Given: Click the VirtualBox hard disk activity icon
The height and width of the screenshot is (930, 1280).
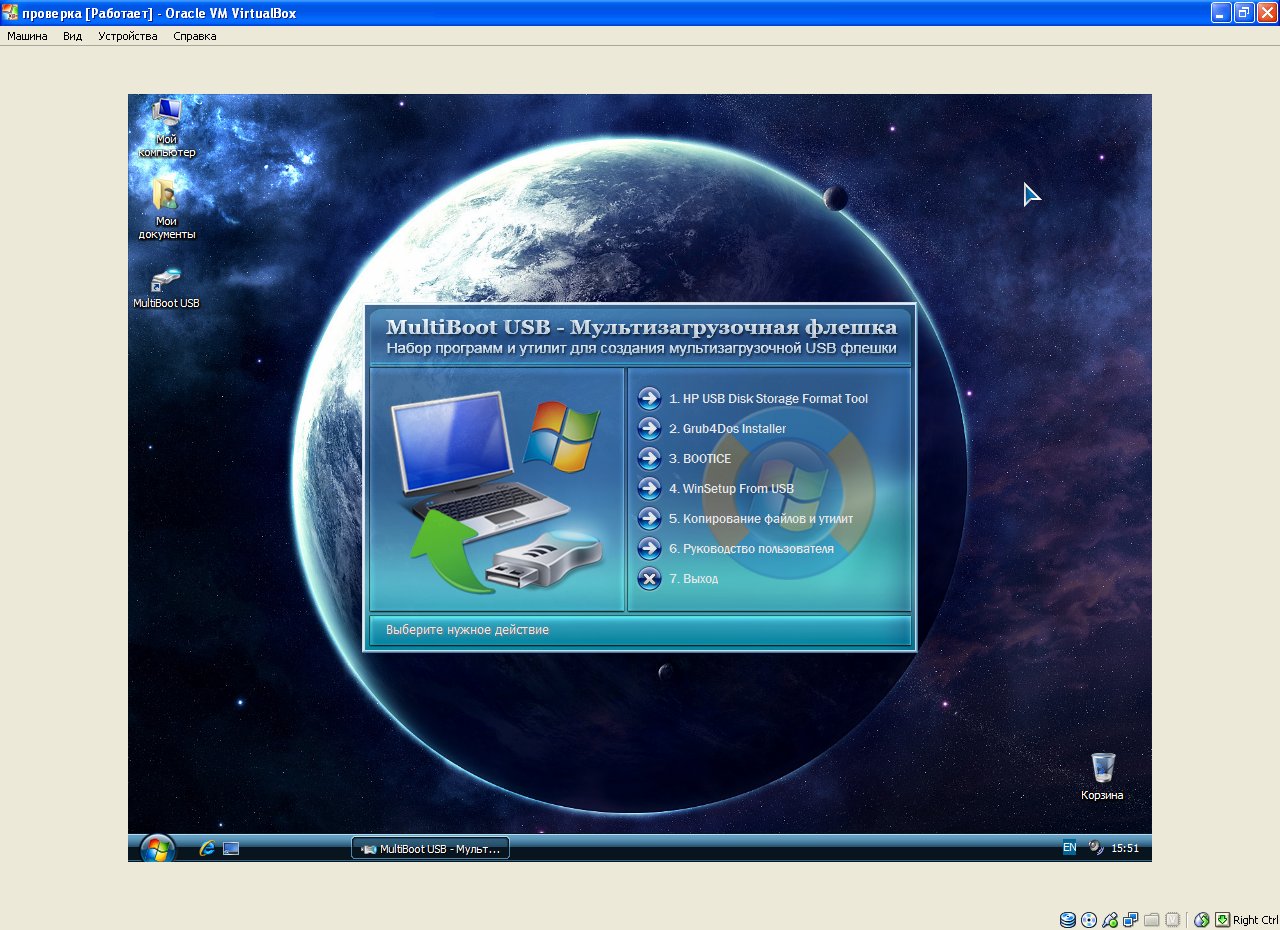Looking at the screenshot, I should pyautogui.click(x=1068, y=920).
